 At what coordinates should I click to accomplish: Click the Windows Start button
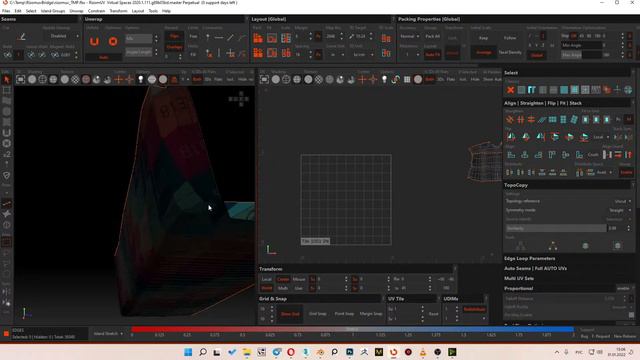point(188,352)
